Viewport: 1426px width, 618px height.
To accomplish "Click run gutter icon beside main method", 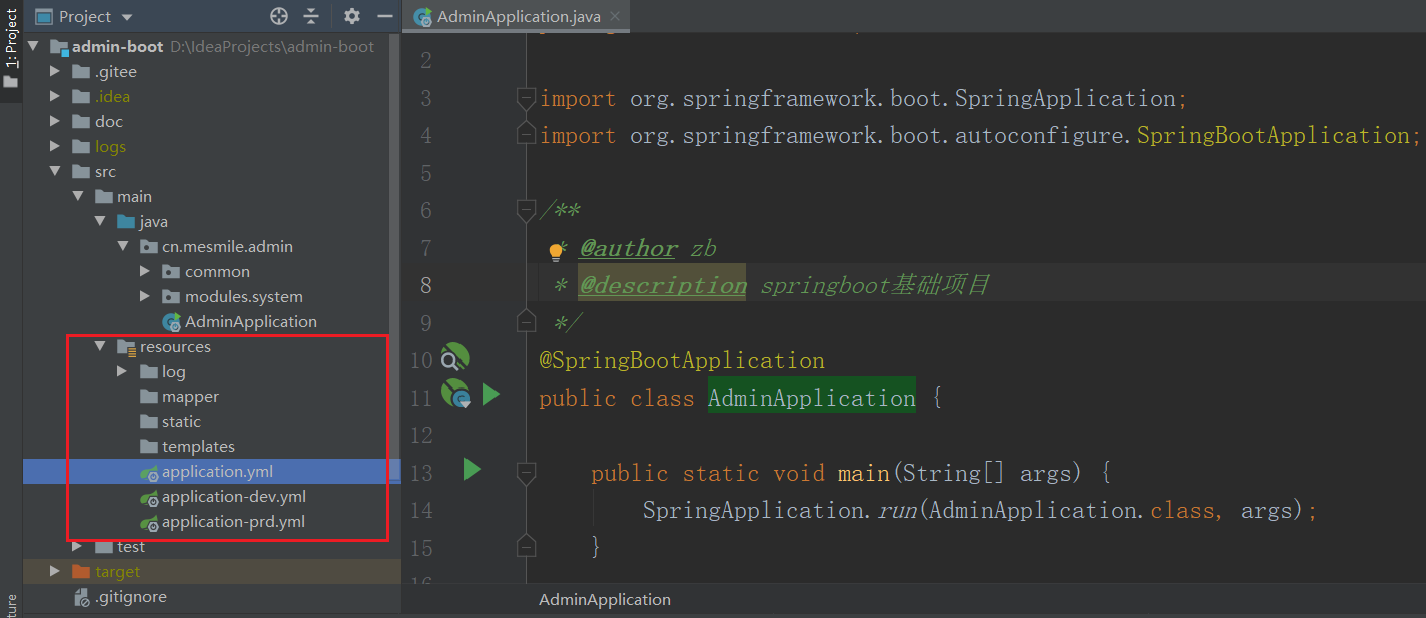I will click(x=472, y=469).
